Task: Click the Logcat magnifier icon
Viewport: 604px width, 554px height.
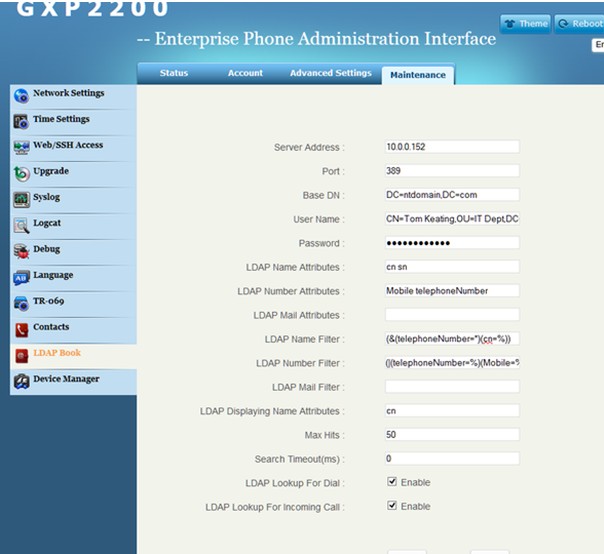Action: point(22,226)
